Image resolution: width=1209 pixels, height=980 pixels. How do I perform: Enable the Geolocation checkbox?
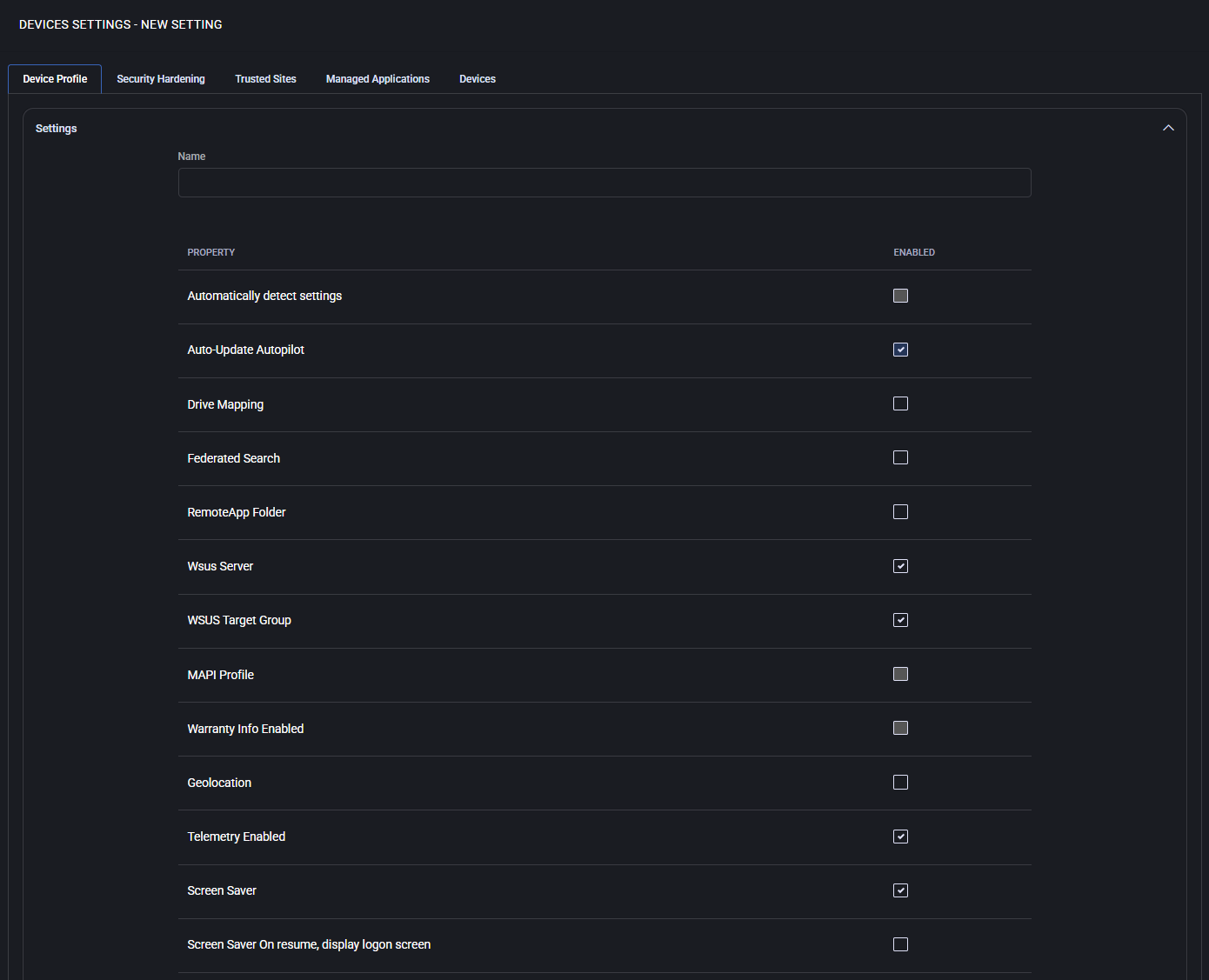pos(900,783)
